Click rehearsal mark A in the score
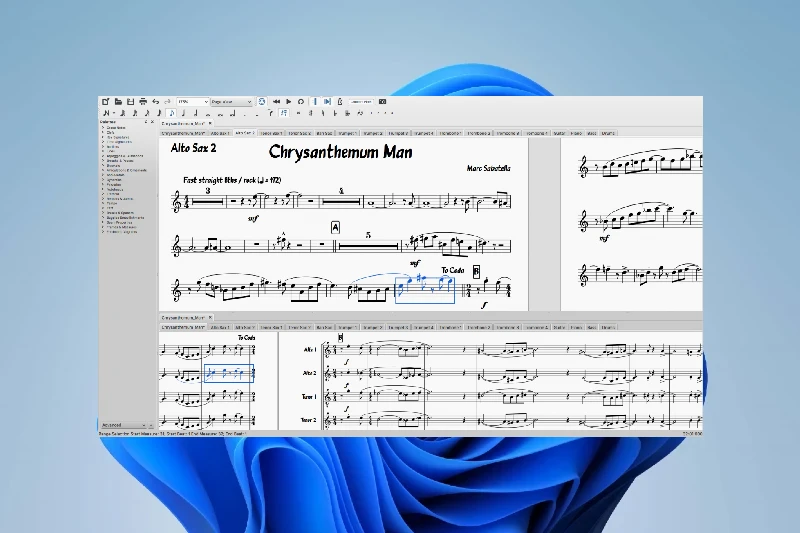 [335, 228]
